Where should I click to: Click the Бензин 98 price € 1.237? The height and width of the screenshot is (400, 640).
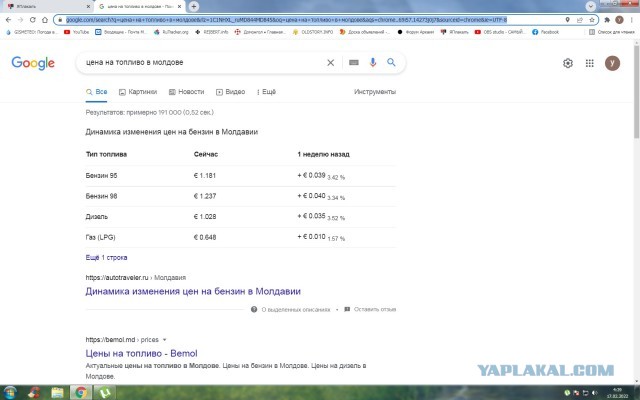click(205, 196)
